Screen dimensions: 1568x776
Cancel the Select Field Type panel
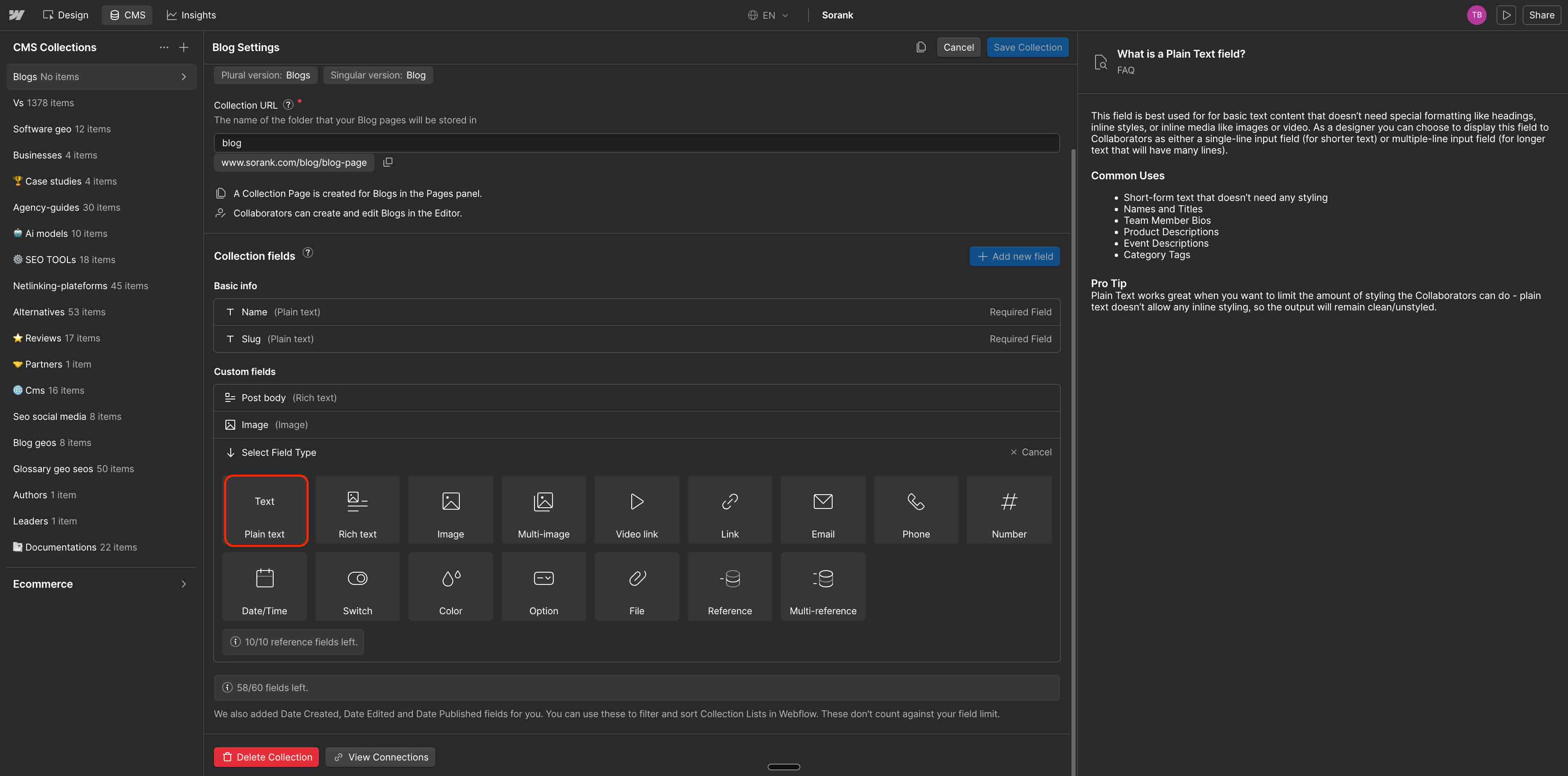pyautogui.click(x=1031, y=452)
